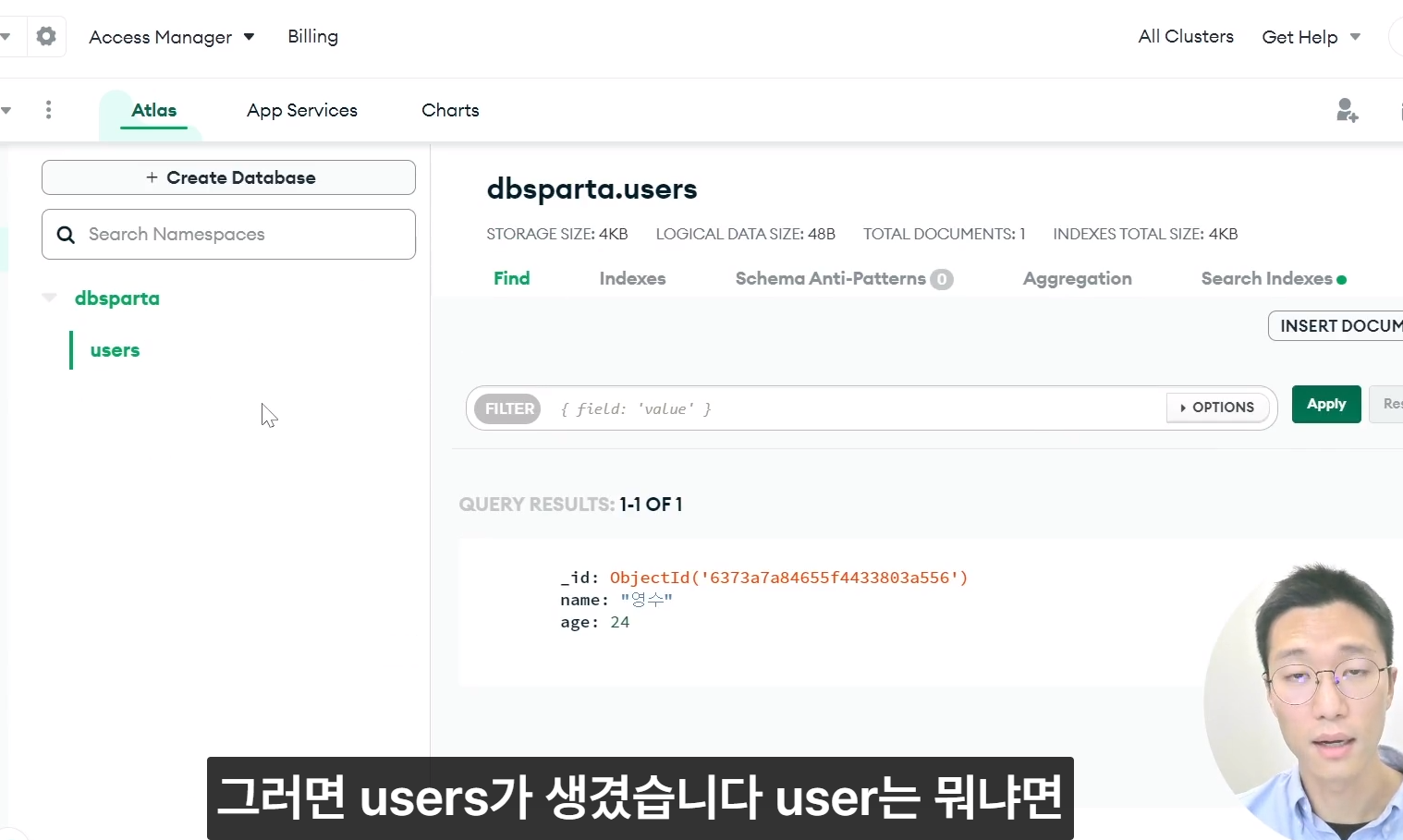The image size is (1403, 840).
Task: Open the Access Manager dropdown
Action: click(172, 37)
